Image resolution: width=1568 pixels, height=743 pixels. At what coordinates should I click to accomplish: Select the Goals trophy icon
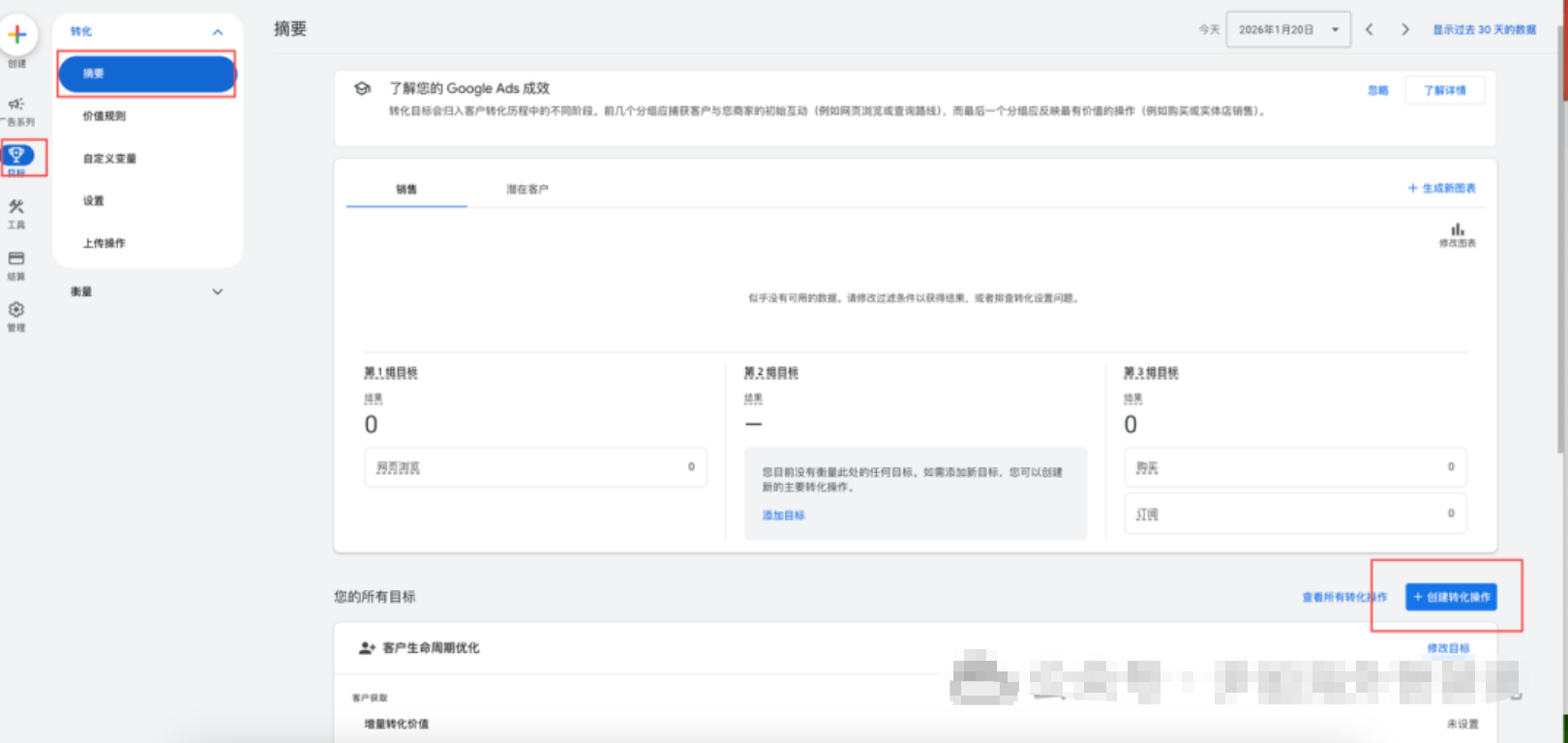[17, 155]
